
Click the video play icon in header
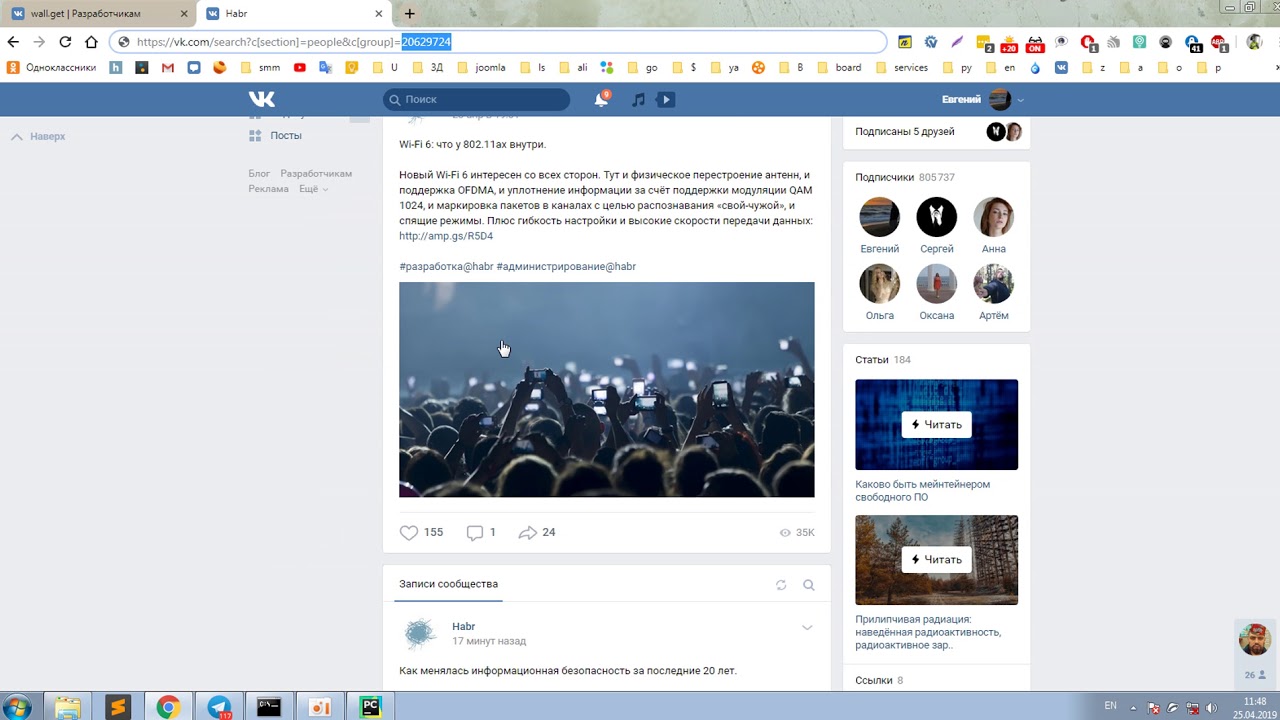coord(666,99)
